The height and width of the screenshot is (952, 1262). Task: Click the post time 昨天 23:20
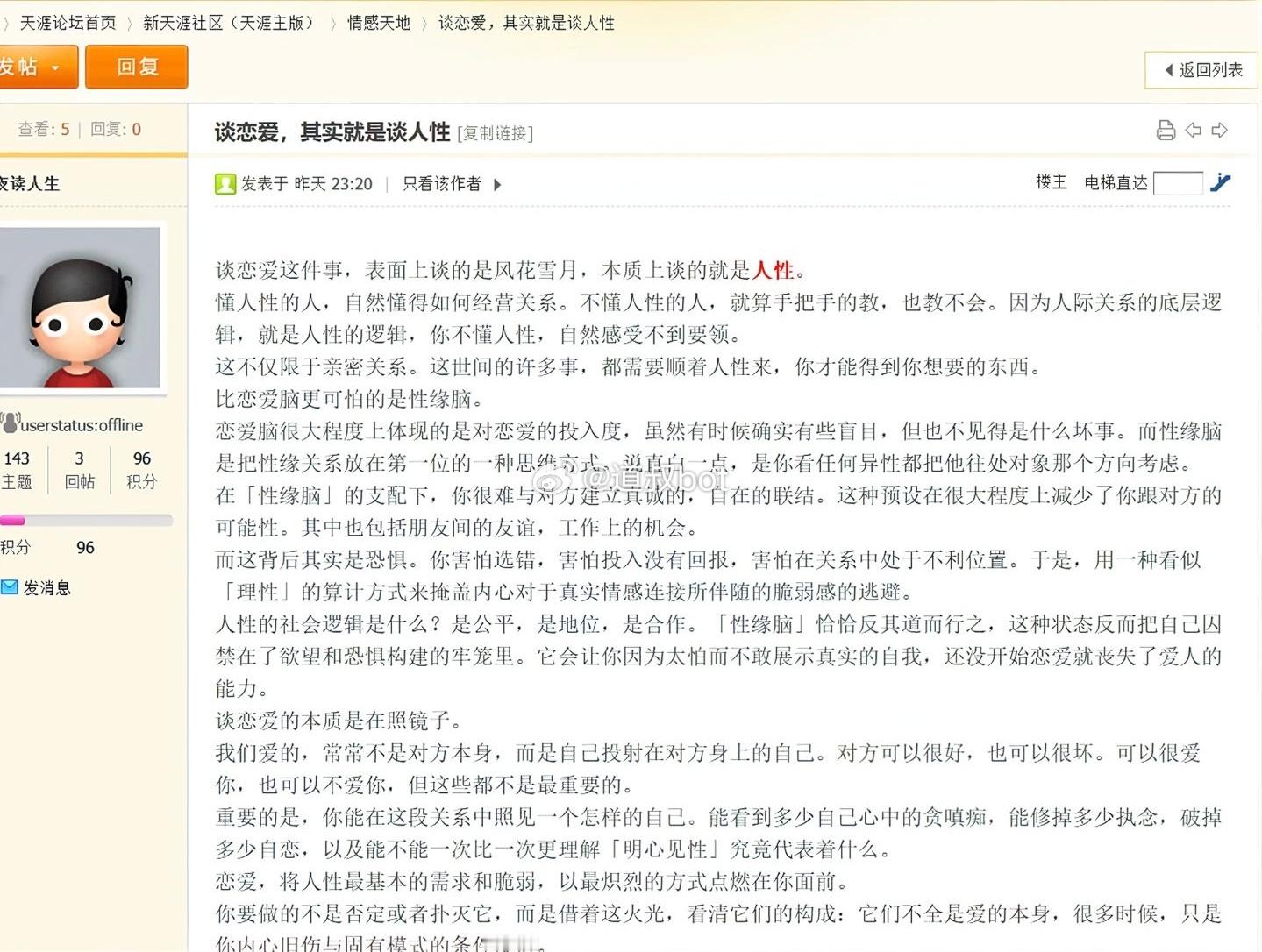click(x=333, y=184)
